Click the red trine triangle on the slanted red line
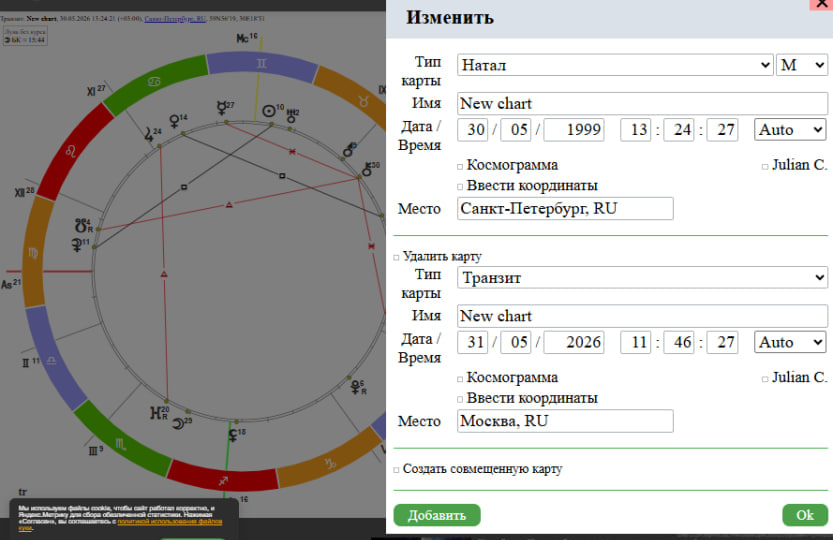This screenshot has width=833, height=540. click(229, 205)
